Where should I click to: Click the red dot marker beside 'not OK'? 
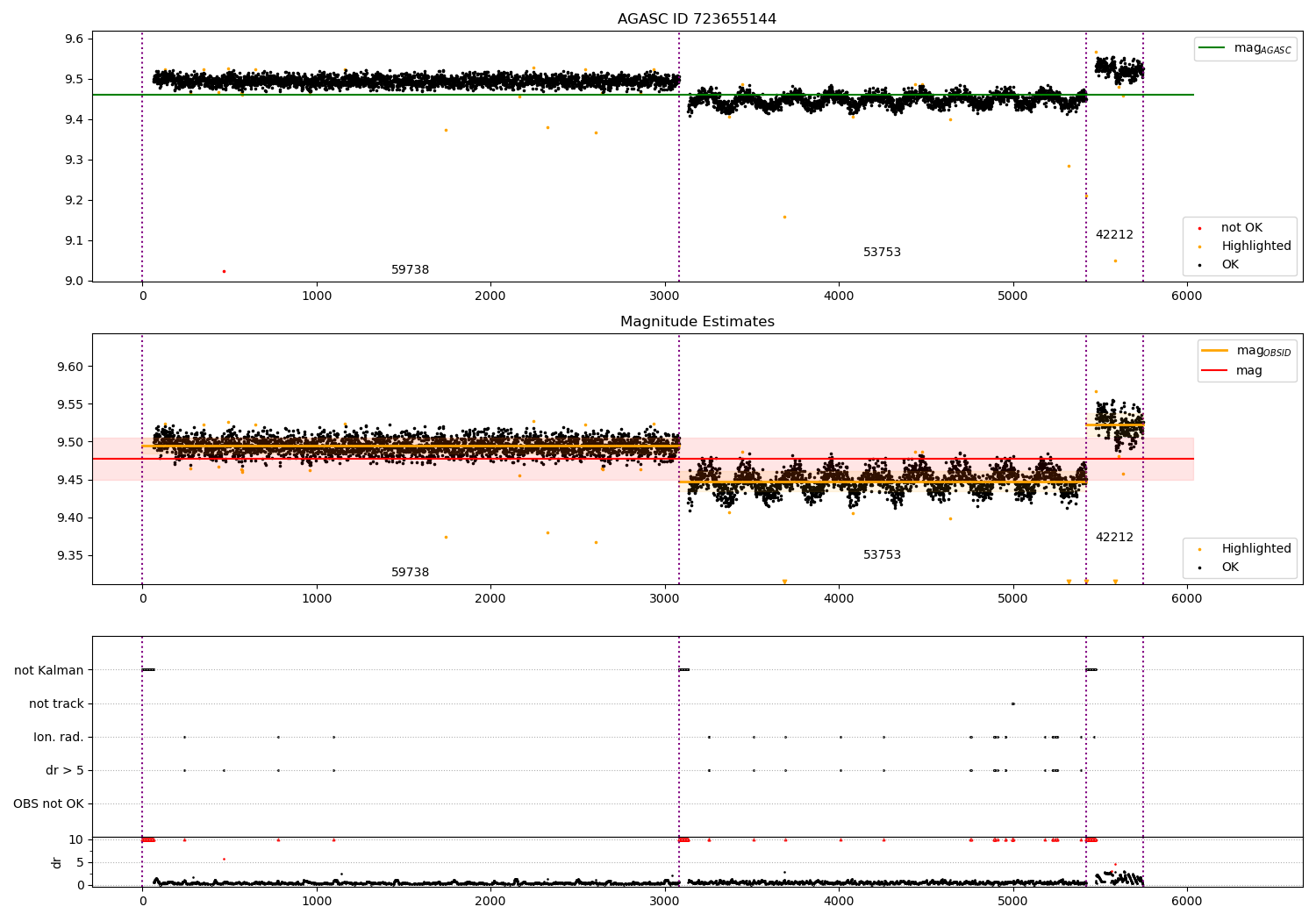coord(1199,228)
